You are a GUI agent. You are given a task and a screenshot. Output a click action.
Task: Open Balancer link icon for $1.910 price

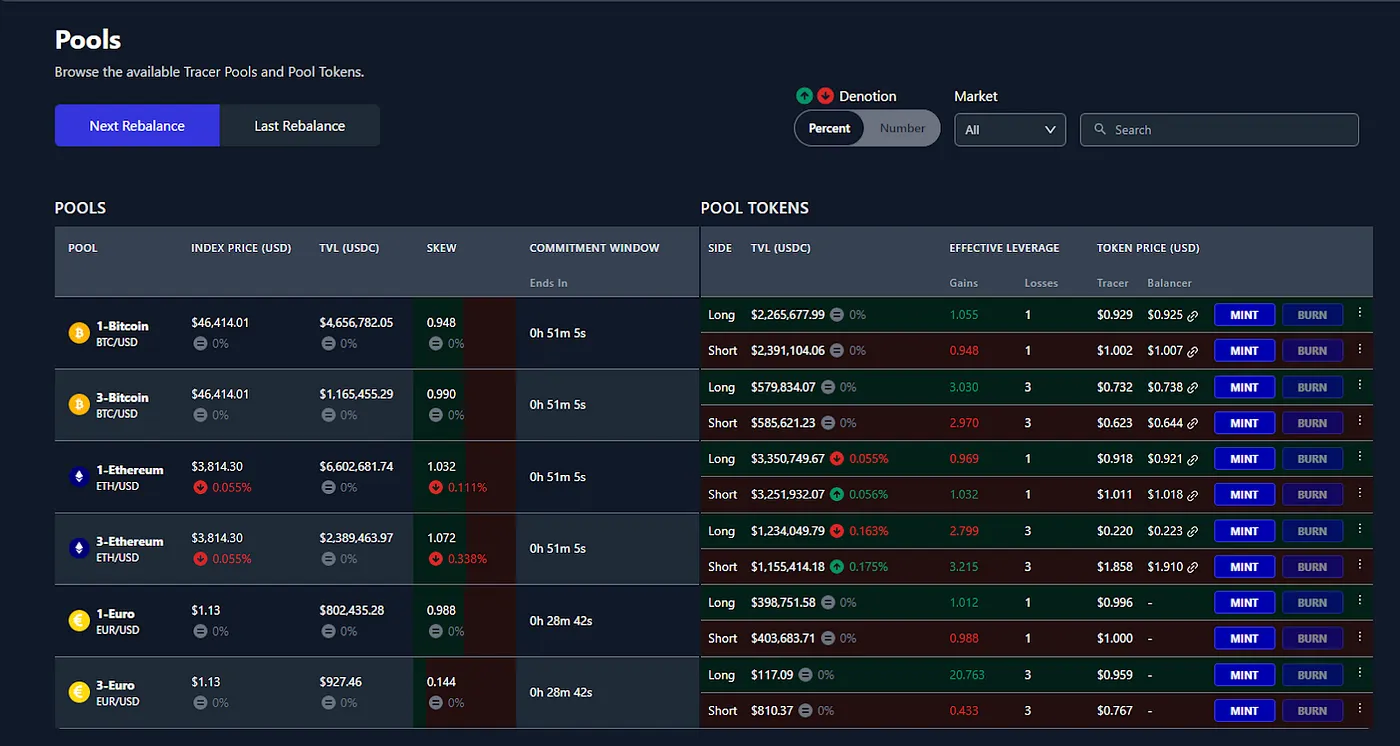(1192, 567)
